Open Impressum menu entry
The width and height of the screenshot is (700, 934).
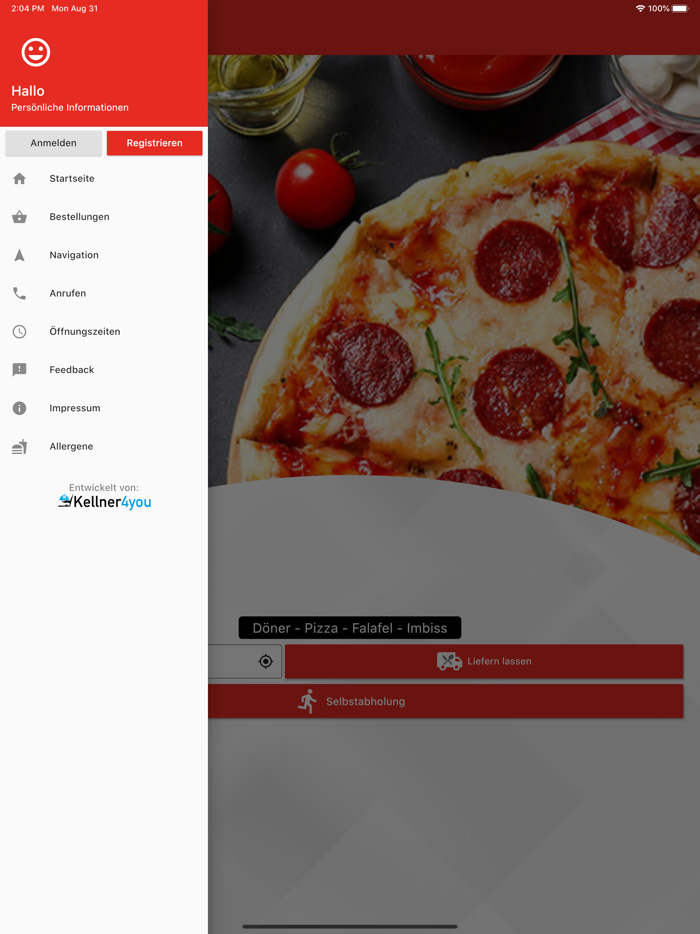[104, 408]
